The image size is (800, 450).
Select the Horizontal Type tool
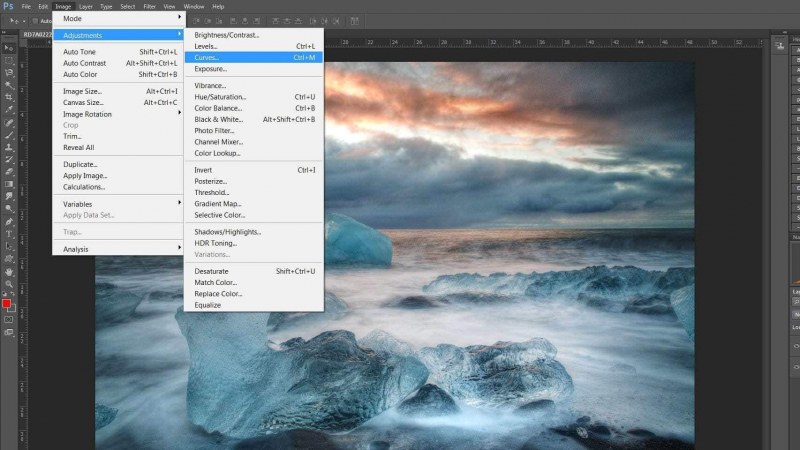tap(9, 233)
